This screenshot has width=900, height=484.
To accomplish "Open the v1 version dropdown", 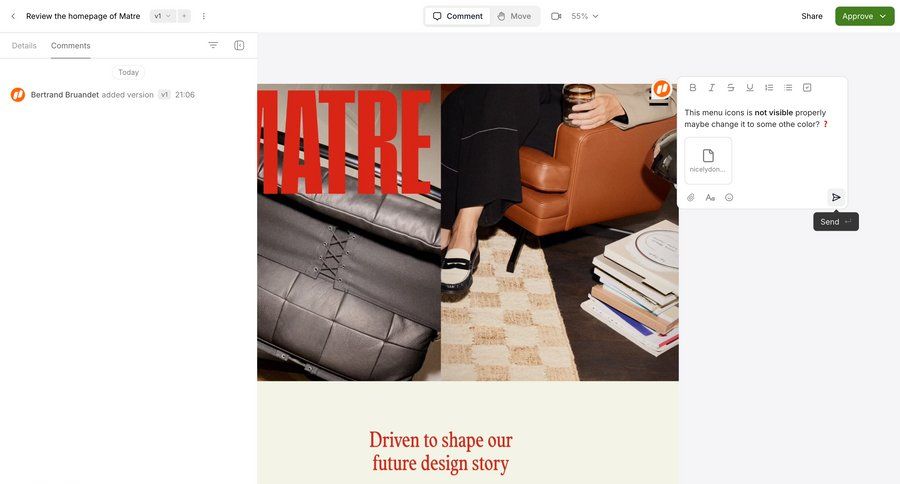I will 162,16.
